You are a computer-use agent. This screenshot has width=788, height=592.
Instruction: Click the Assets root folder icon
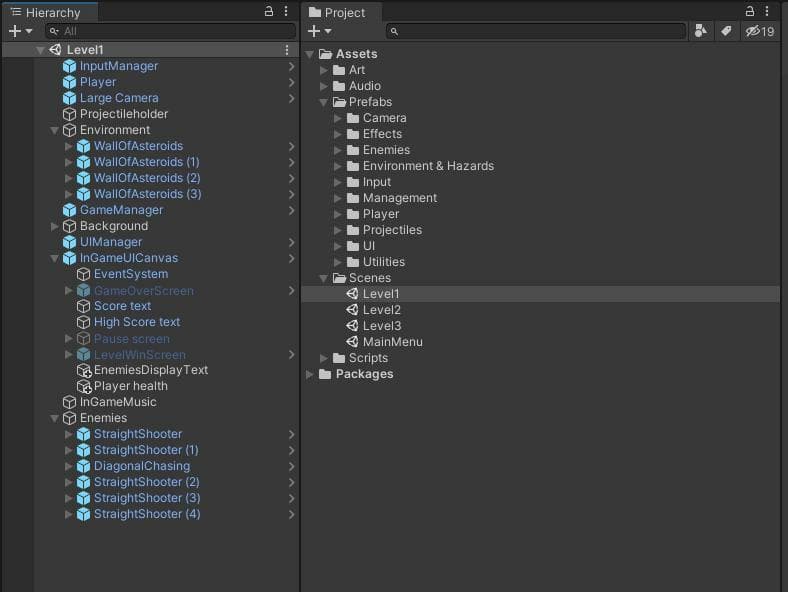pos(326,54)
